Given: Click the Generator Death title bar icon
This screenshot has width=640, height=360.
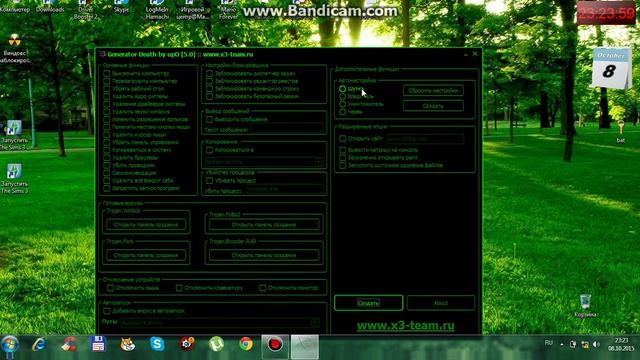Looking at the screenshot, I should [102, 54].
